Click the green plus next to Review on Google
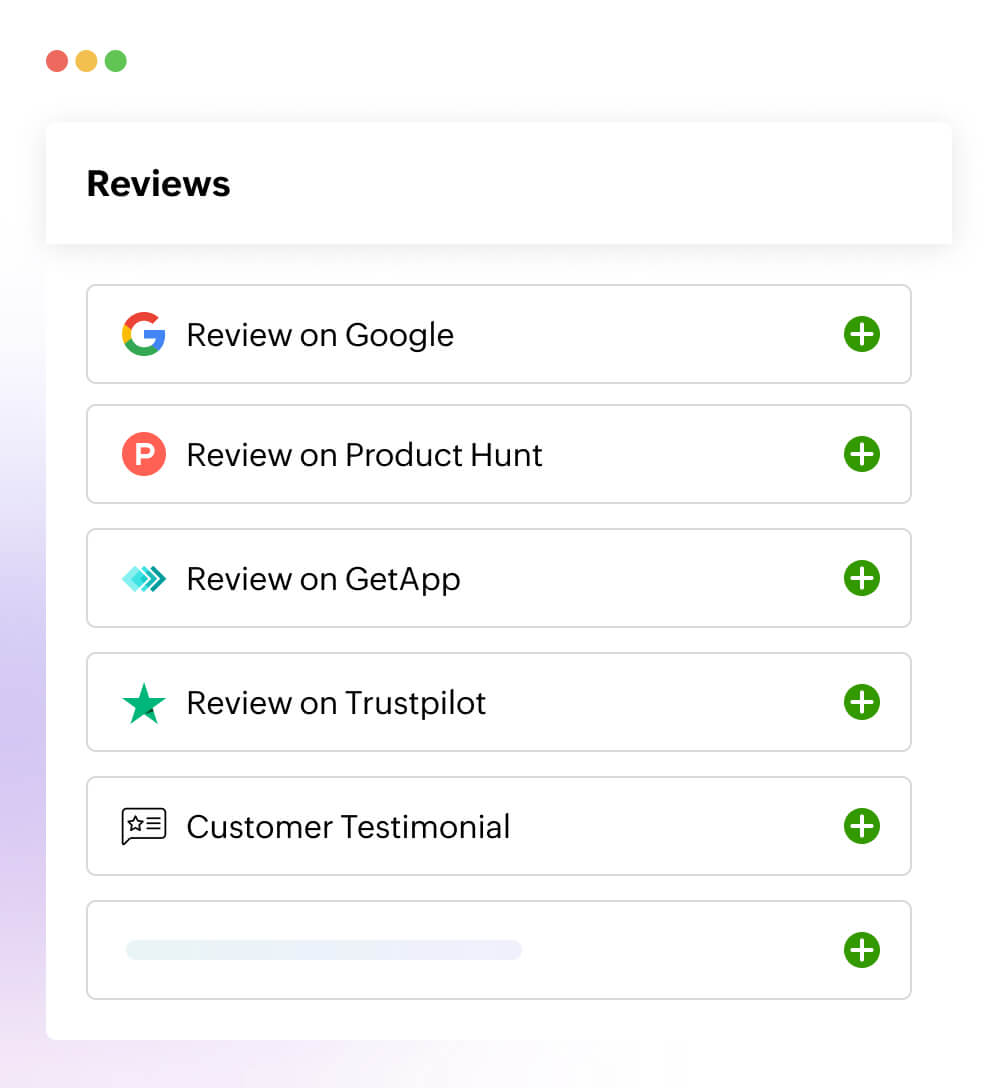The height and width of the screenshot is (1088, 1000). (861, 334)
